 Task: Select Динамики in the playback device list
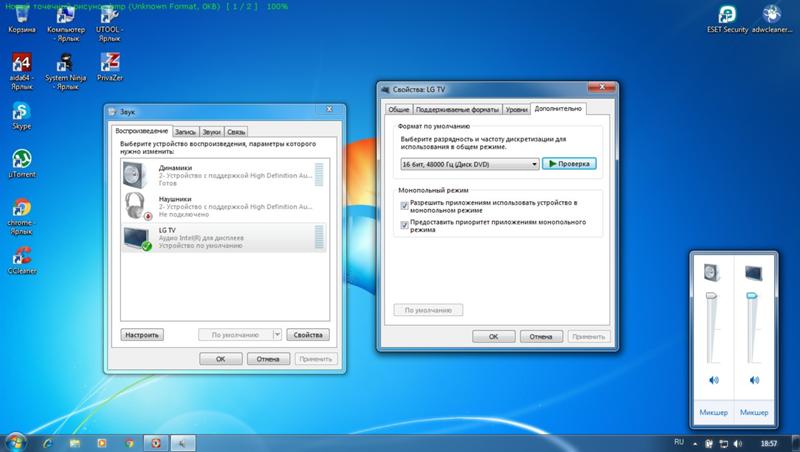pos(224,175)
